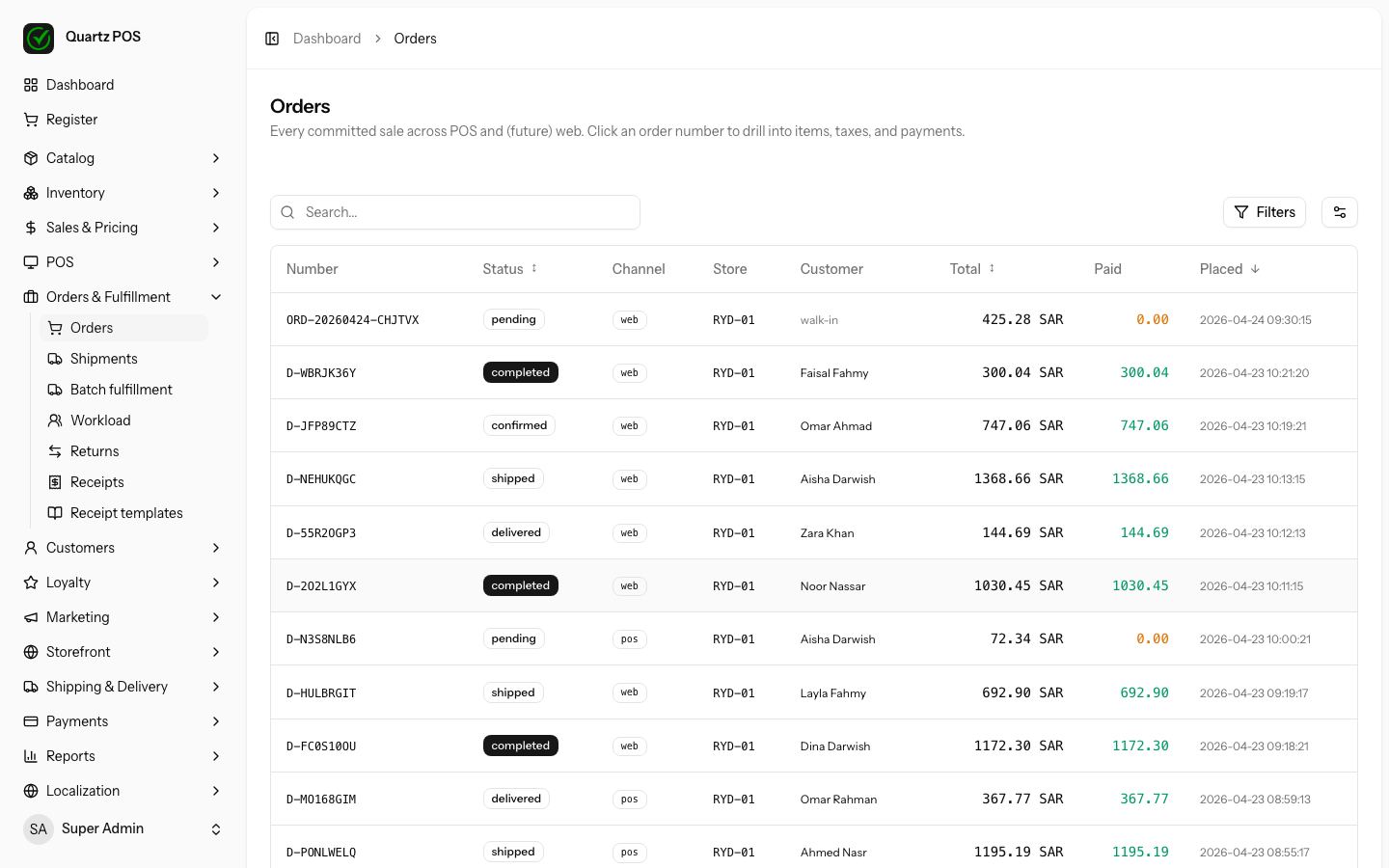Click the pos channel badge for D-N3S8NLB6
Image resolution: width=1389 pixels, height=868 pixels.
point(629,639)
